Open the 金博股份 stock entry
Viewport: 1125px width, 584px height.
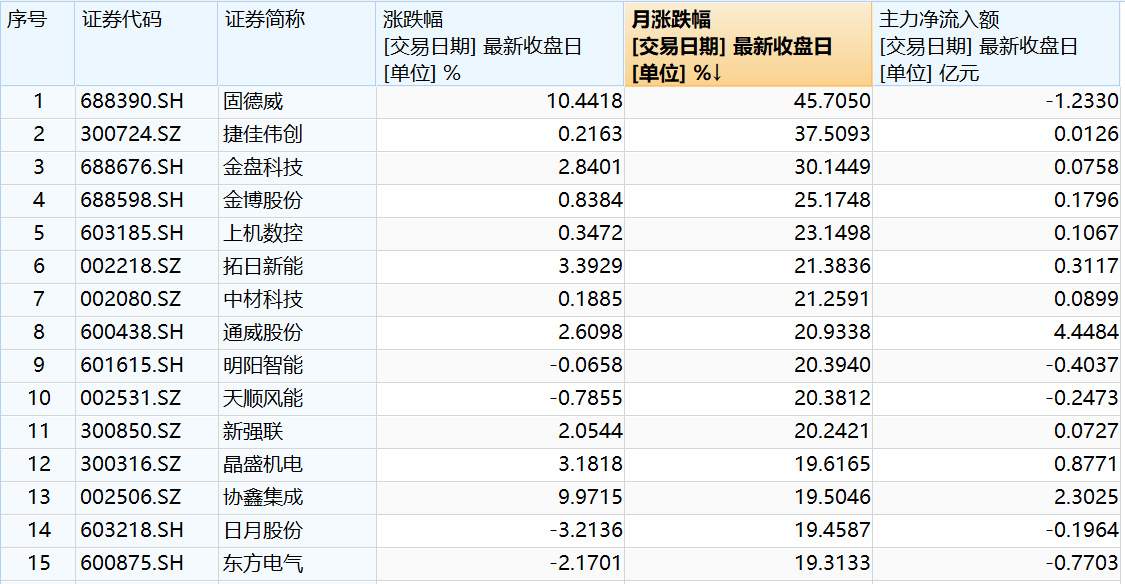263,200
